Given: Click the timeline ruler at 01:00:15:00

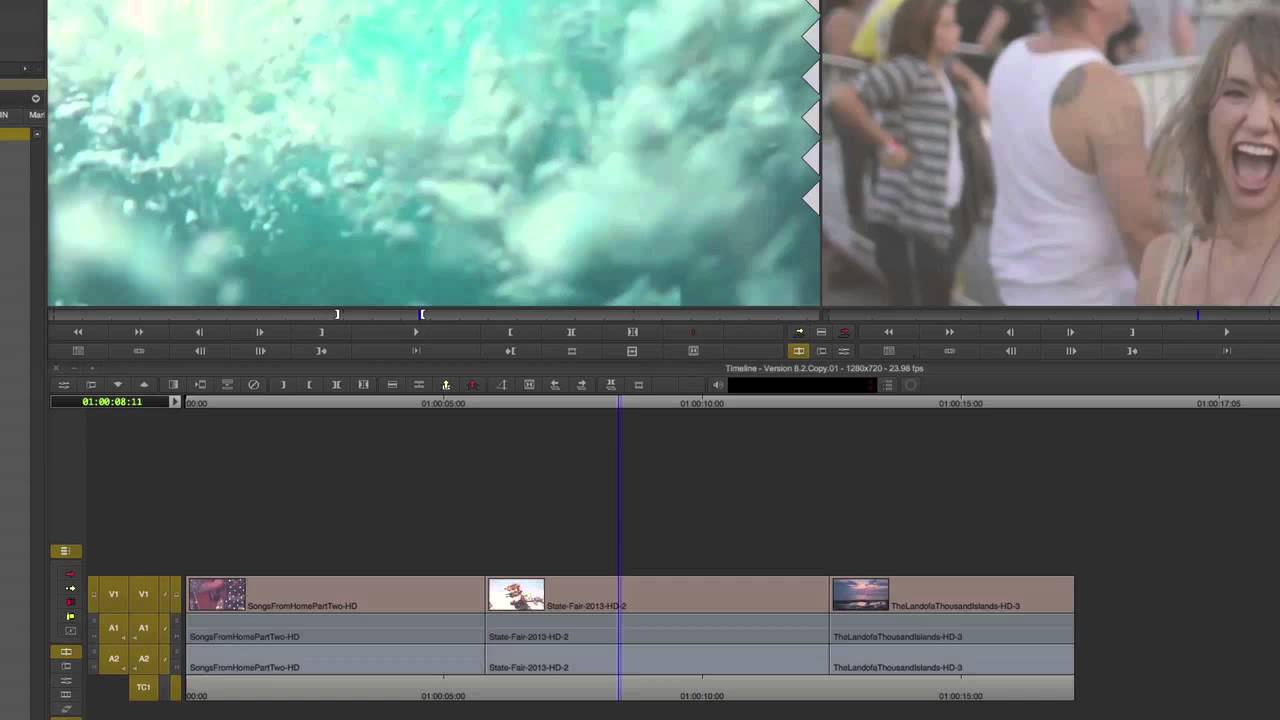Looking at the screenshot, I should (x=960, y=403).
